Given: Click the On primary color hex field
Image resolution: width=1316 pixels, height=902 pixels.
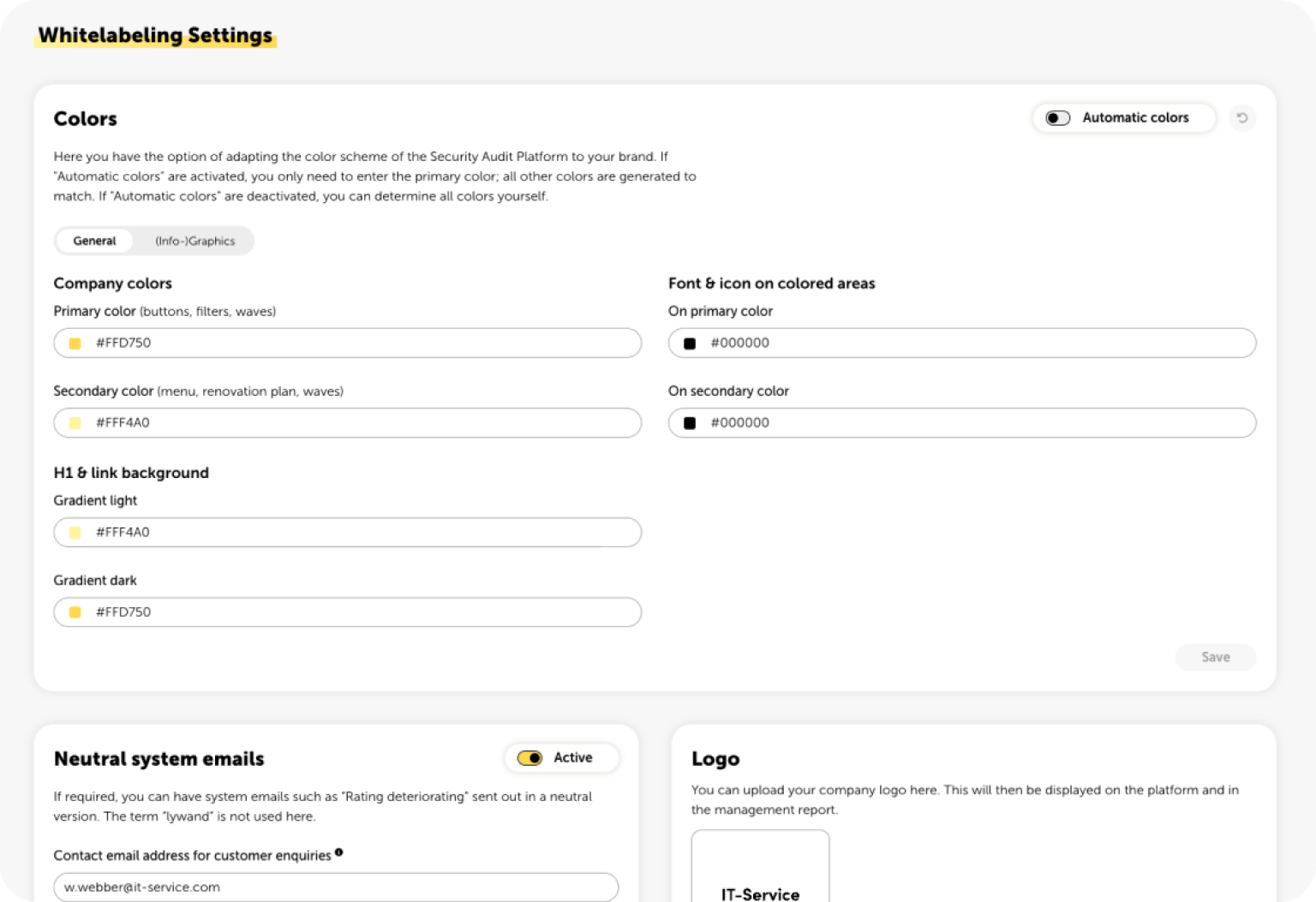Looking at the screenshot, I should pyautogui.click(x=977, y=343).
